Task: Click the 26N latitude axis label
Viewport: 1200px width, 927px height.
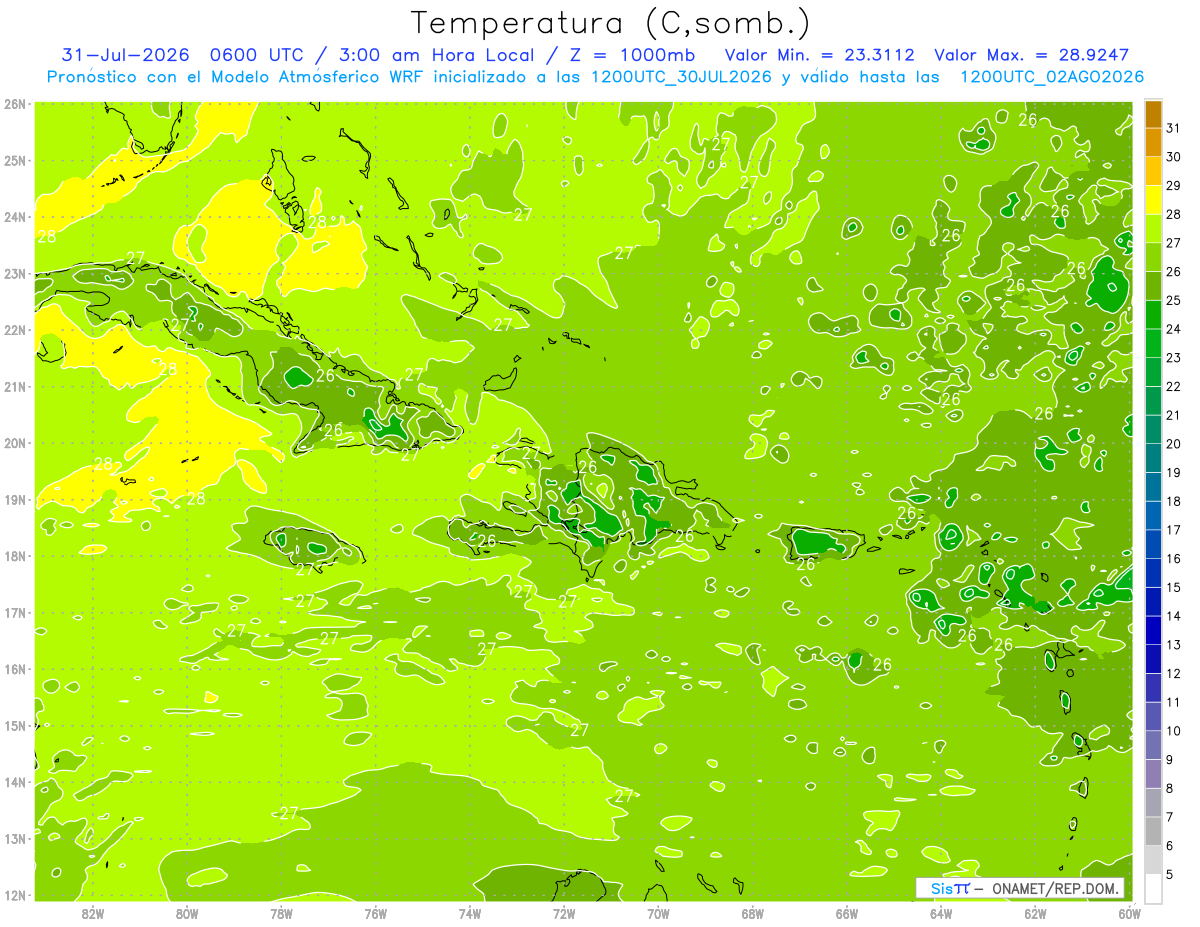Action: [15, 104]
